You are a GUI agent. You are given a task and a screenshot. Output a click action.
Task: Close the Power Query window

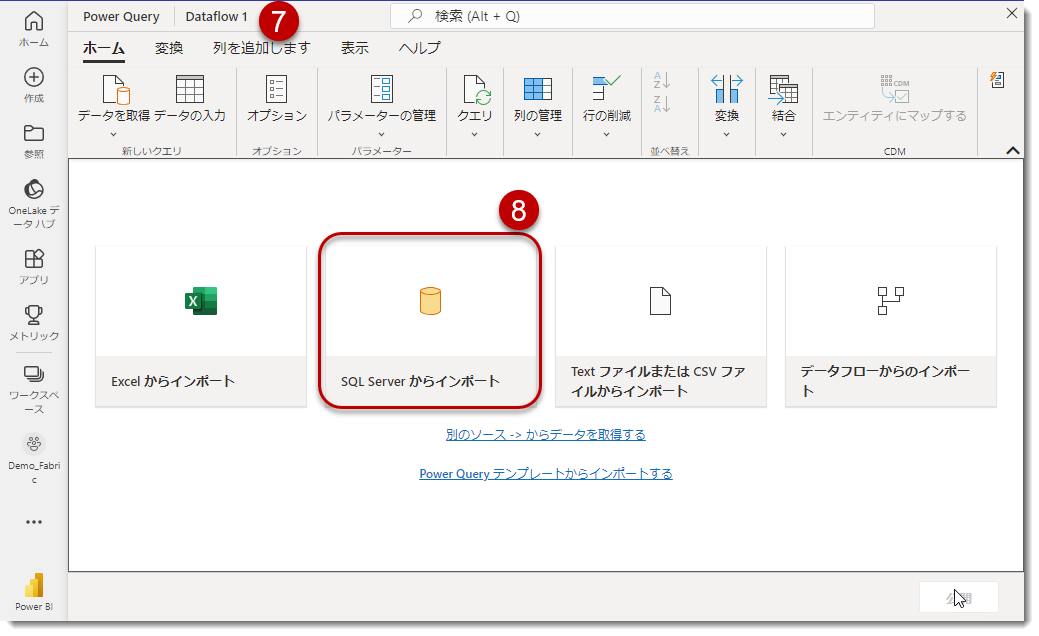(1012, 13)
